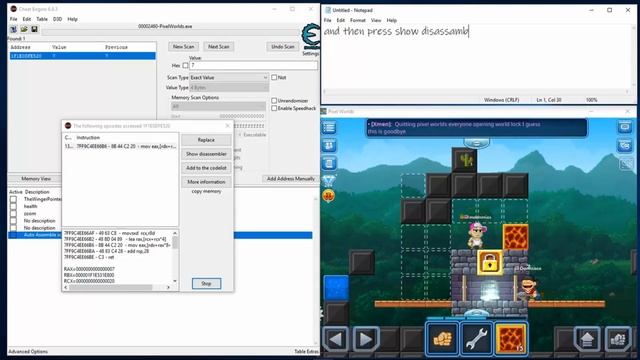Select the found address row in results
Image resolution: width=640 pixels, height=360 pixels.
82,56
